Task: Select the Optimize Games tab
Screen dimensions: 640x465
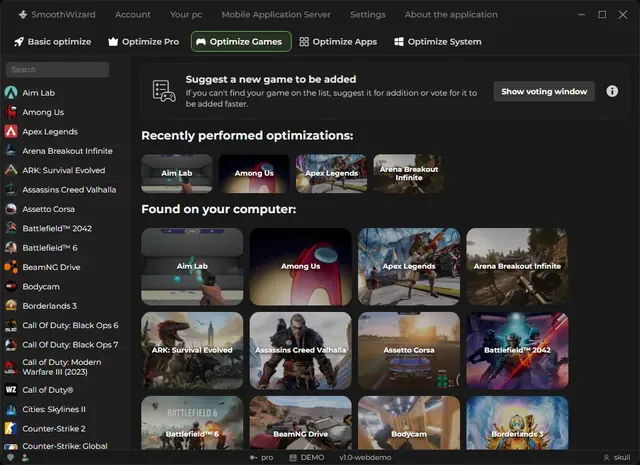Action: click(241, 42)
